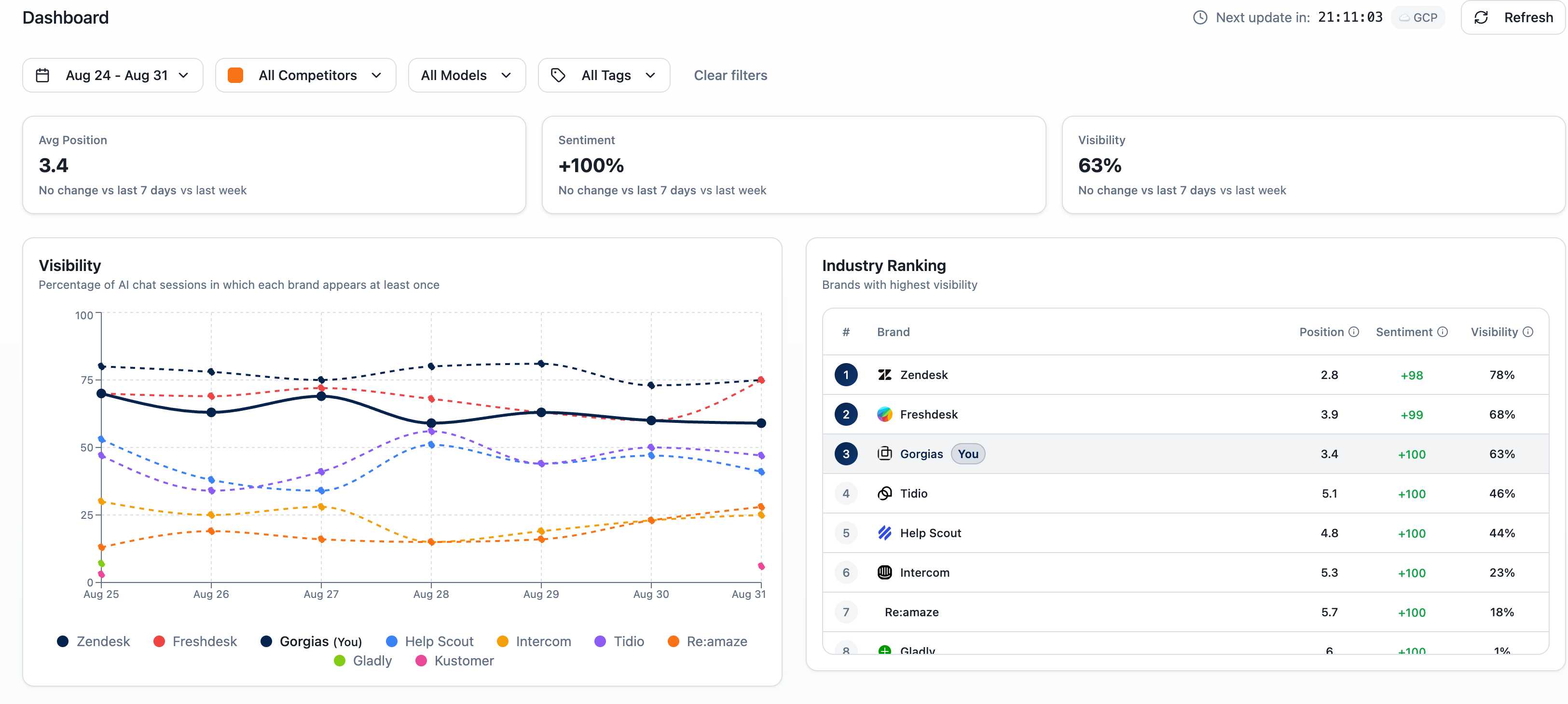
Task: Click the calendar icon in date filter
Action: (42, 75)
